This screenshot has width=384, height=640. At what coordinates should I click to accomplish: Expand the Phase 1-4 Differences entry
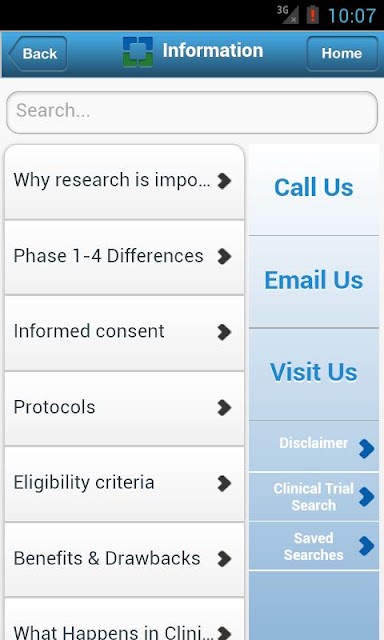coord(124,257)
